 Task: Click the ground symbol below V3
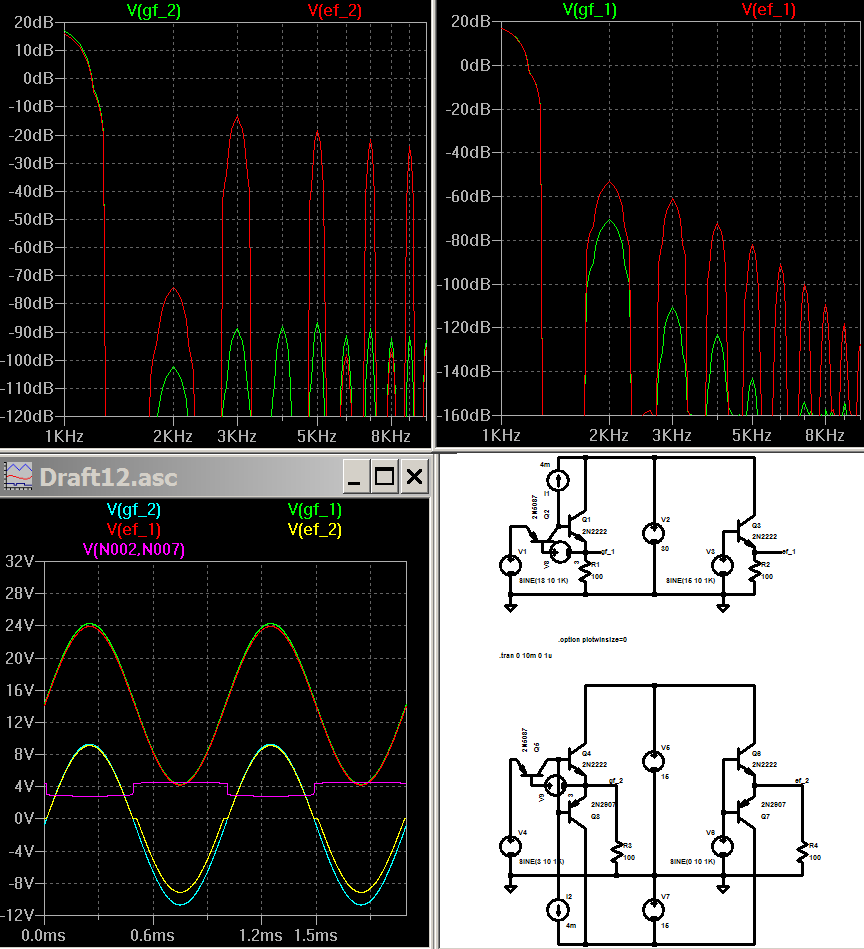point(722,607)
